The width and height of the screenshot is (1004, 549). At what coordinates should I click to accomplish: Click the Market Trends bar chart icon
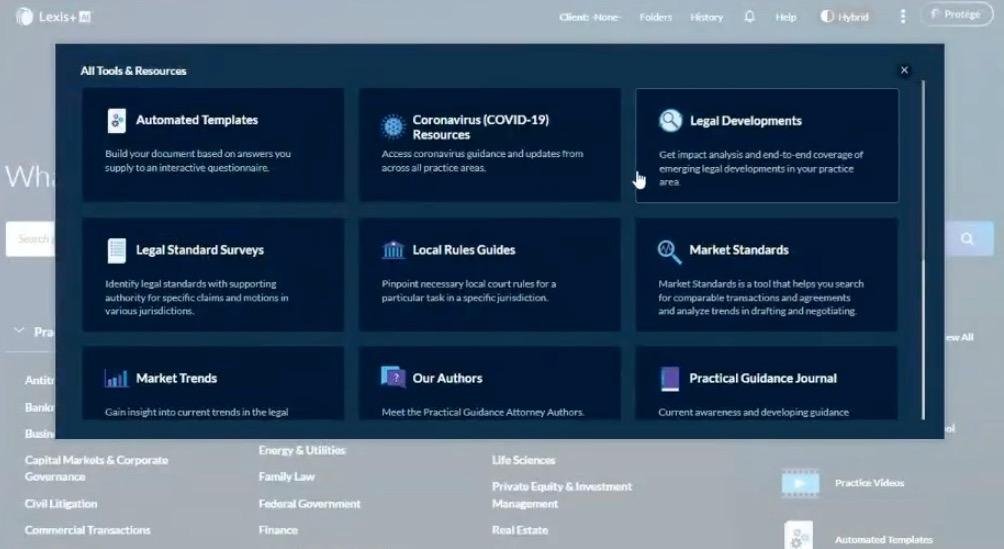[116, 378]
